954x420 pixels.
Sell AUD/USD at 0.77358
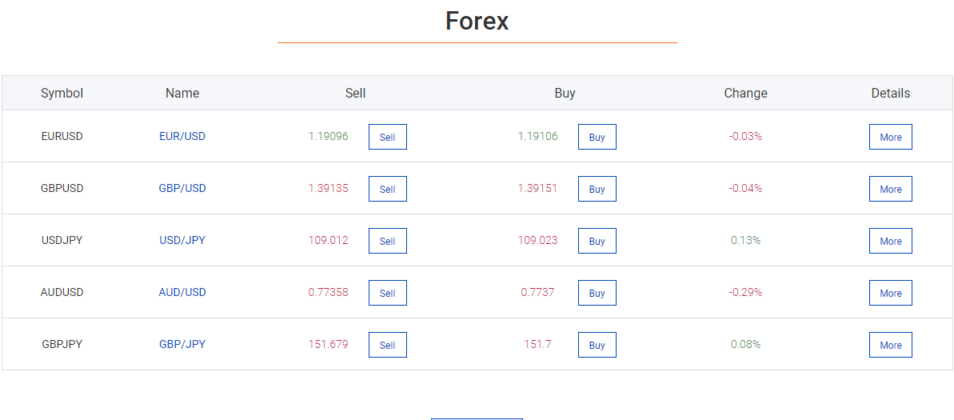388,293
